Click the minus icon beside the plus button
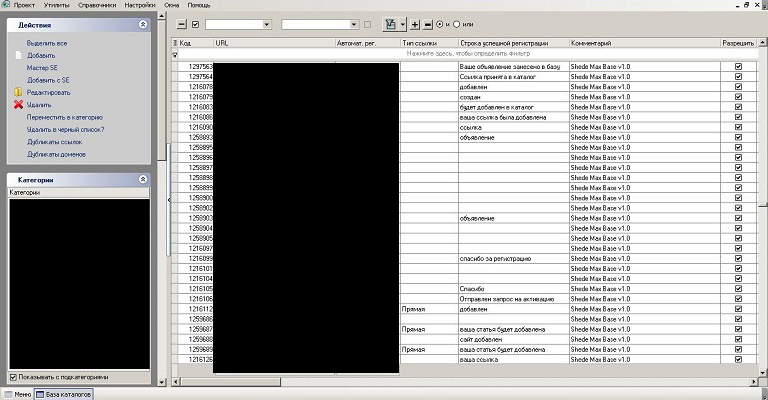This screenshot has height=400, width=768. (x=428, y=23)
